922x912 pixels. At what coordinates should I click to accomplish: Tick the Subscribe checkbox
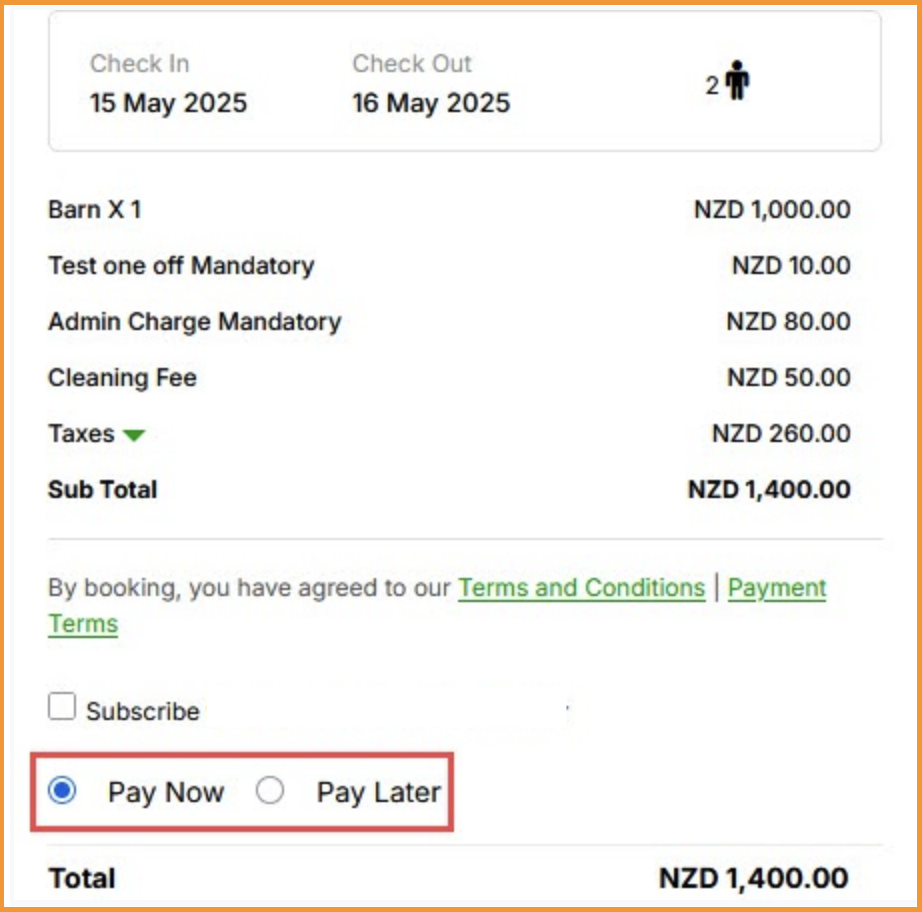(x=62, y=708)
